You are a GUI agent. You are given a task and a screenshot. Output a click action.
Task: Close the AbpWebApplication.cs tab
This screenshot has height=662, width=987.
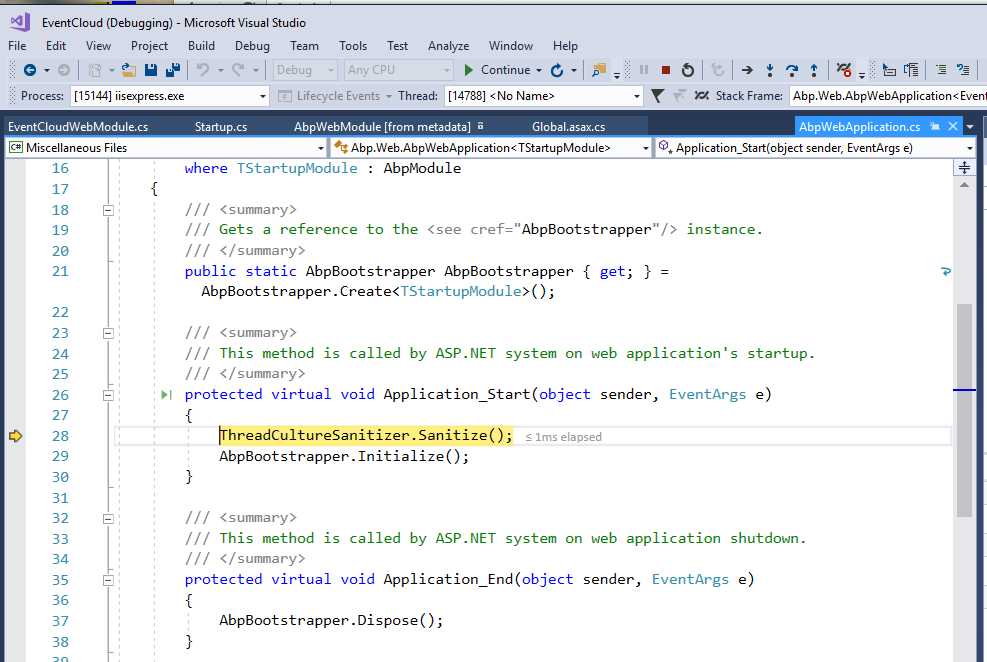click(x=953, y=126)
